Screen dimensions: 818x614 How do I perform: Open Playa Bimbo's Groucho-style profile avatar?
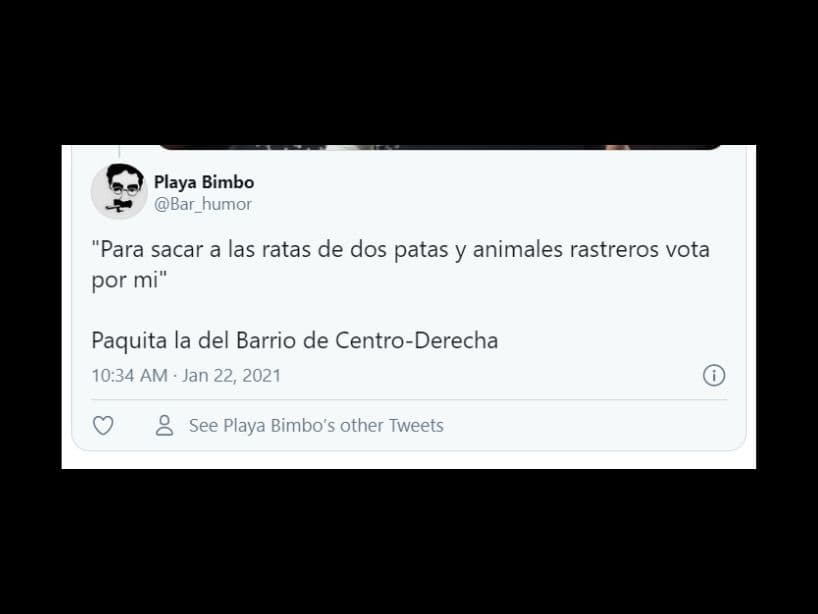point(119,191)
